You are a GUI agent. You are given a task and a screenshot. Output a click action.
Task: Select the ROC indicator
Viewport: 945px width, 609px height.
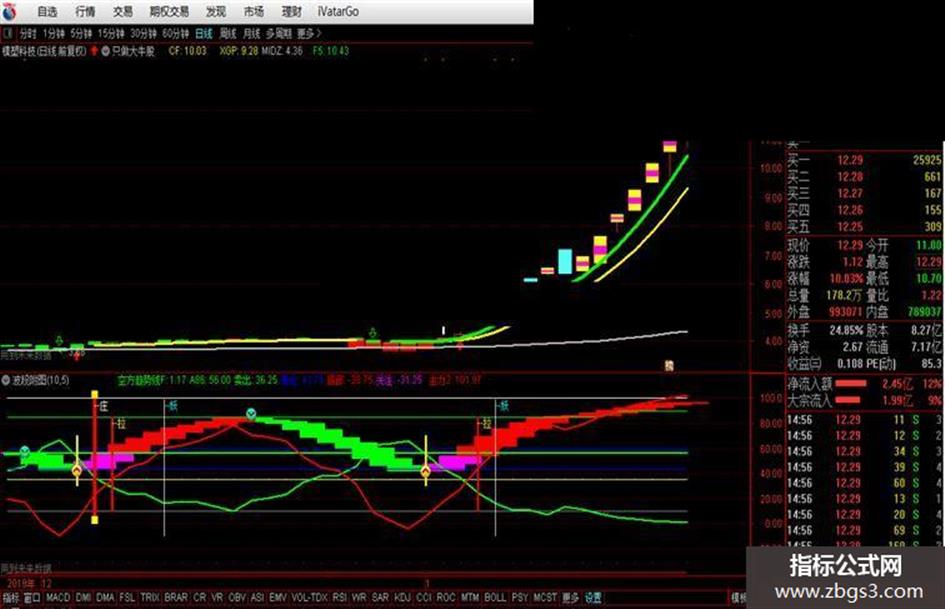[x=446, y=598]
